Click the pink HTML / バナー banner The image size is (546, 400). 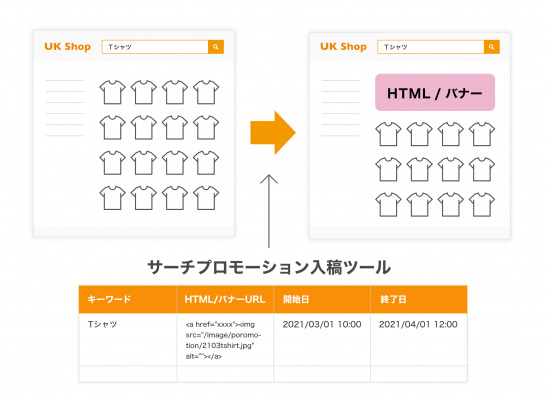point(435,93)
